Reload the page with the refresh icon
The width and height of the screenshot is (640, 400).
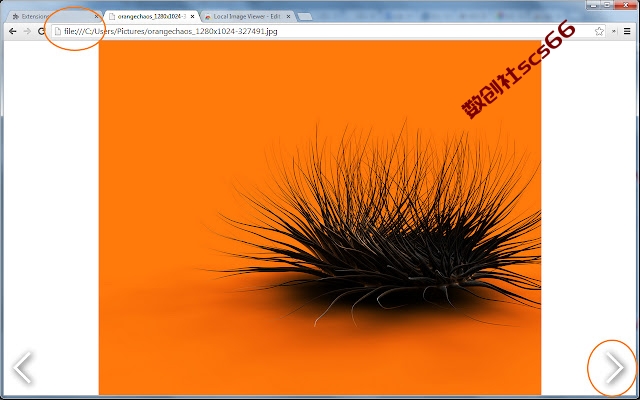[x=41, y=31]
